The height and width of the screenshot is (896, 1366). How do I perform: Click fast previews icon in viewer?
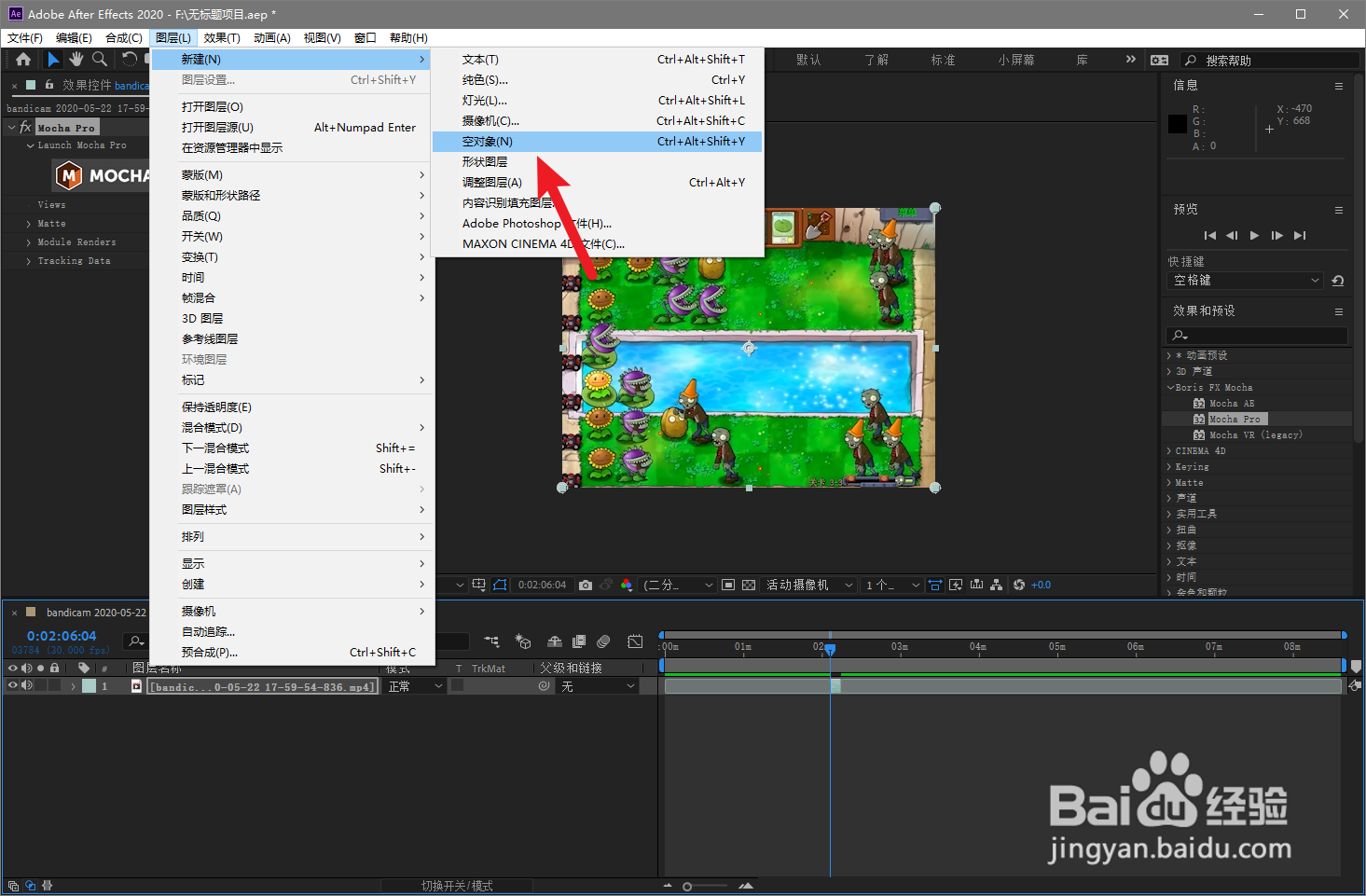956,586
